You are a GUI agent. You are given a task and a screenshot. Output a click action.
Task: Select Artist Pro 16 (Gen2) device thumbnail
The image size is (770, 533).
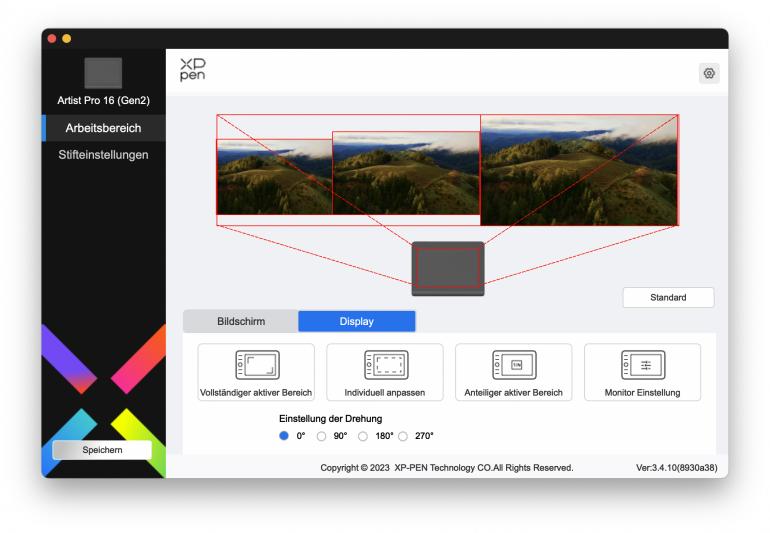tap(103, 73)
